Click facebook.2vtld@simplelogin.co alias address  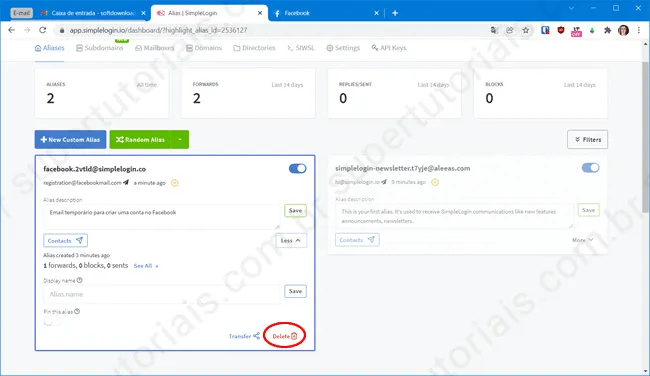[x=95, y=169]
